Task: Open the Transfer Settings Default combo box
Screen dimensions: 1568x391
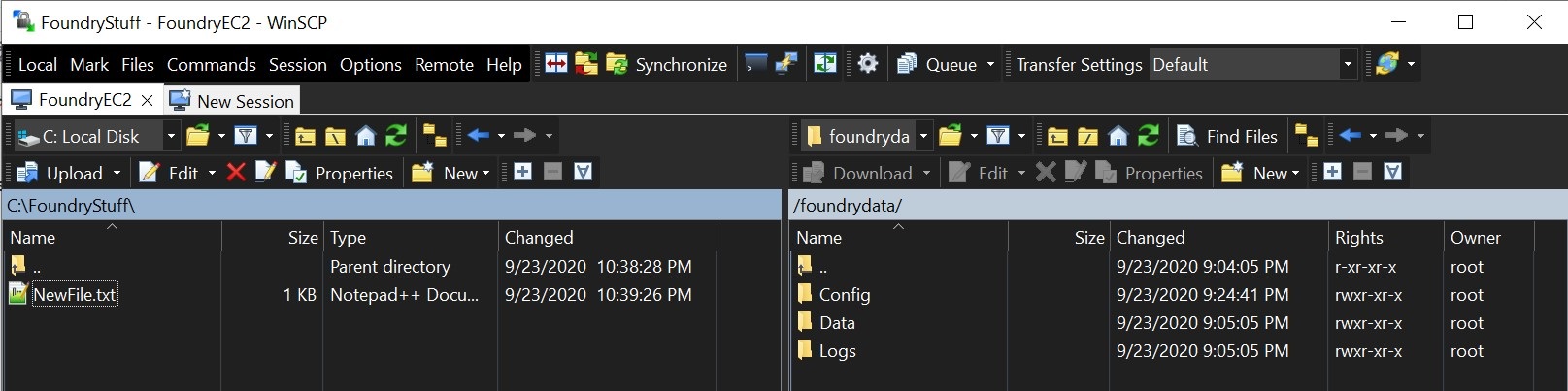Action: 1252,64
